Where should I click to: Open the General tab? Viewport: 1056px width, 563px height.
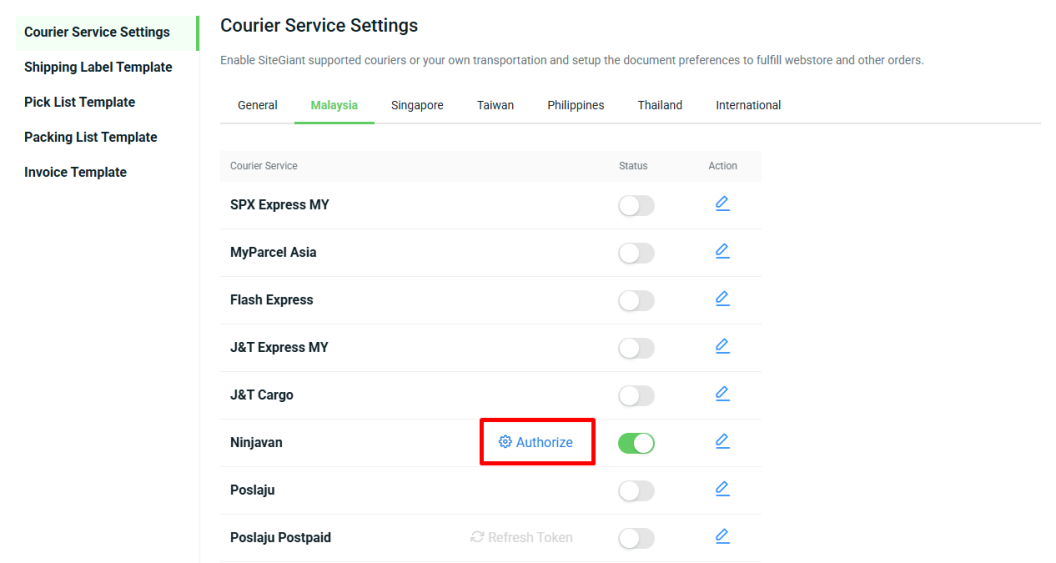point(257,105)
